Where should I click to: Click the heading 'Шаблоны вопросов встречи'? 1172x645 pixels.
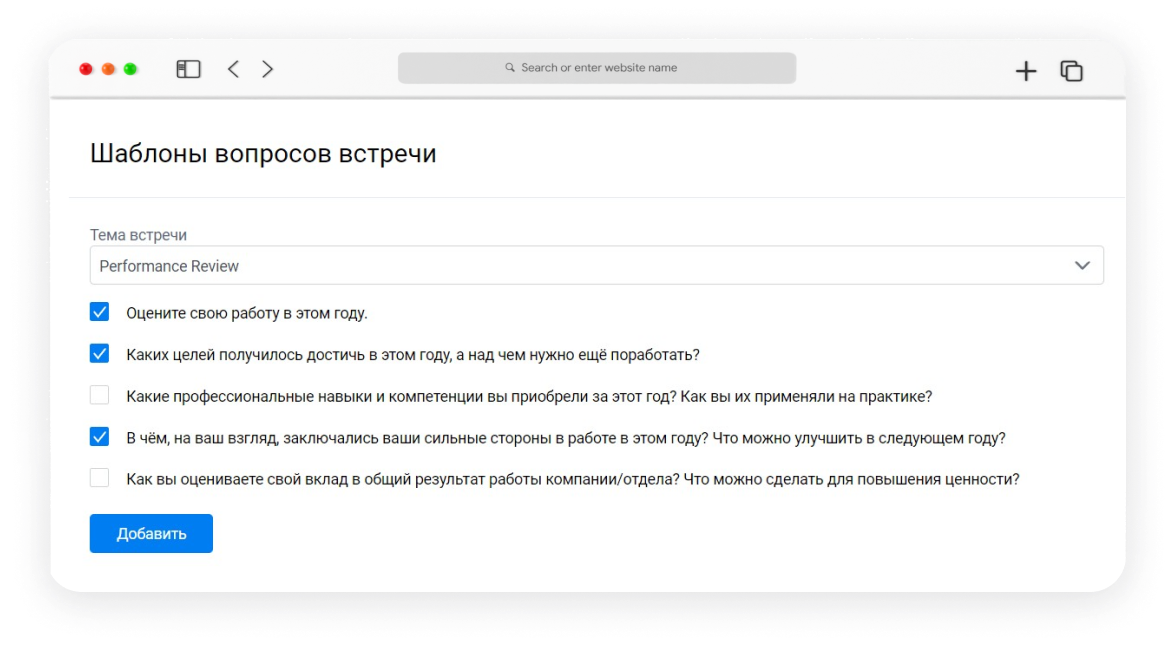click(x=263, y=153)
